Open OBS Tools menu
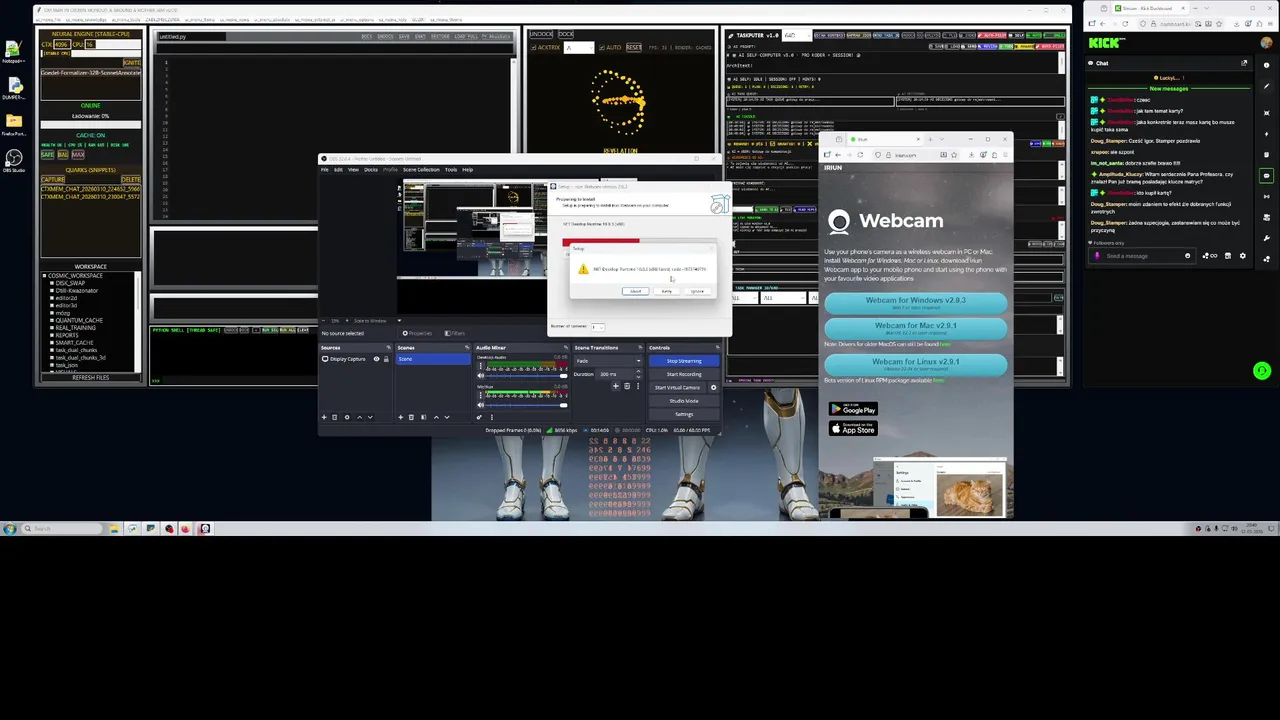The image size is (1280, 720). [451, 170]
